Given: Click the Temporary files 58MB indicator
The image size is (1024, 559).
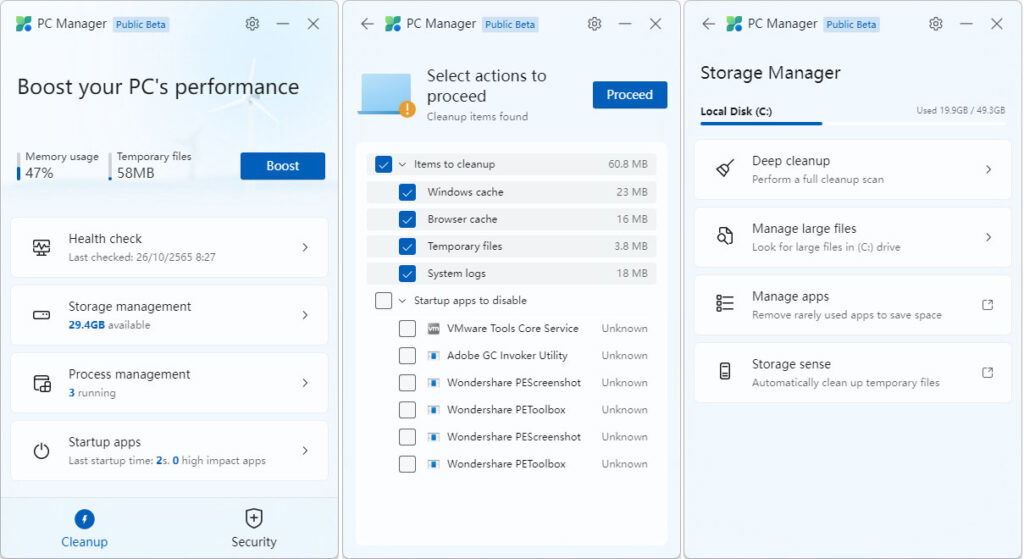Looking at the screenshot, I should [150, 165].
